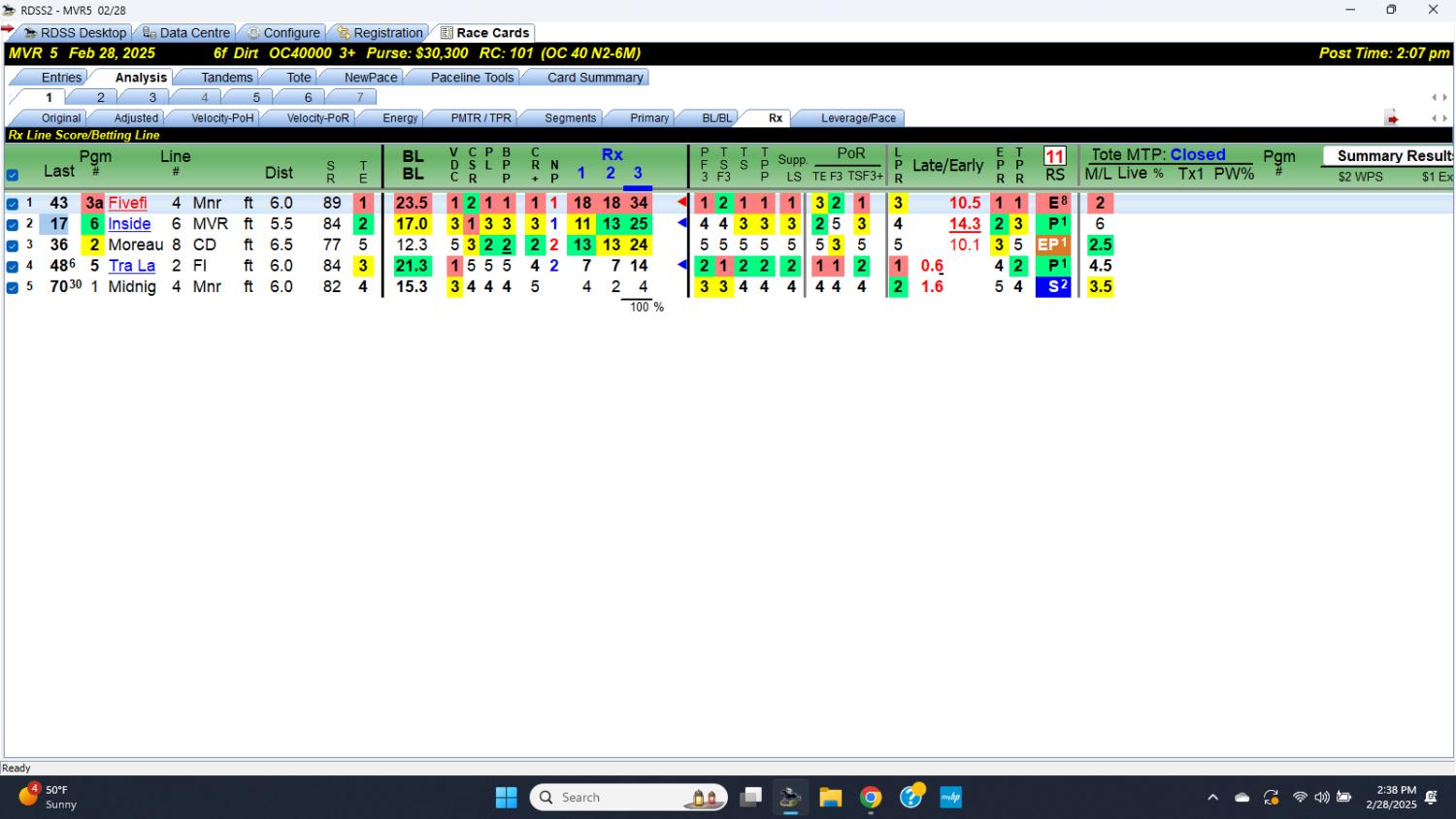The width and height of the screenshot is (1456, 819).
Task: Open Chrome from the taskbar
Action: pyautogui.click(x=871, y=798)
